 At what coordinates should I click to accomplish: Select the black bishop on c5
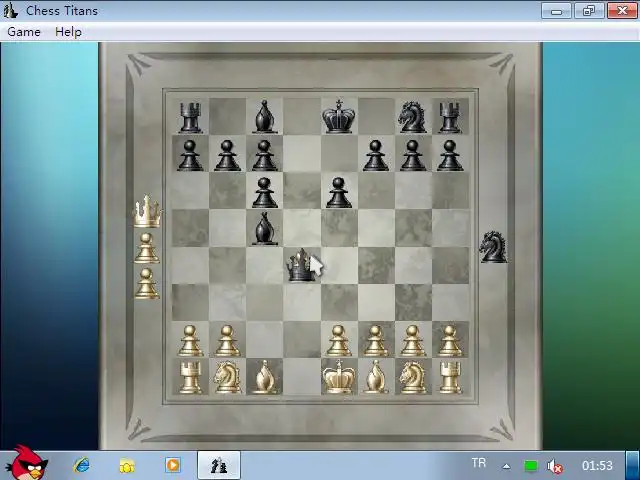point(264,229)
